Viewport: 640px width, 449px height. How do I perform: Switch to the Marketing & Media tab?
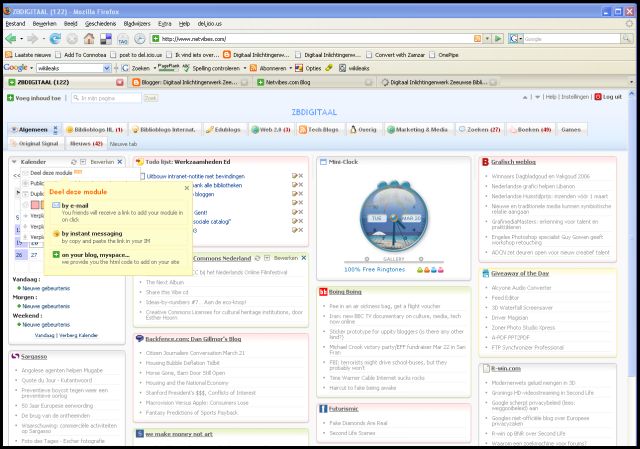[x=418, y=129]
